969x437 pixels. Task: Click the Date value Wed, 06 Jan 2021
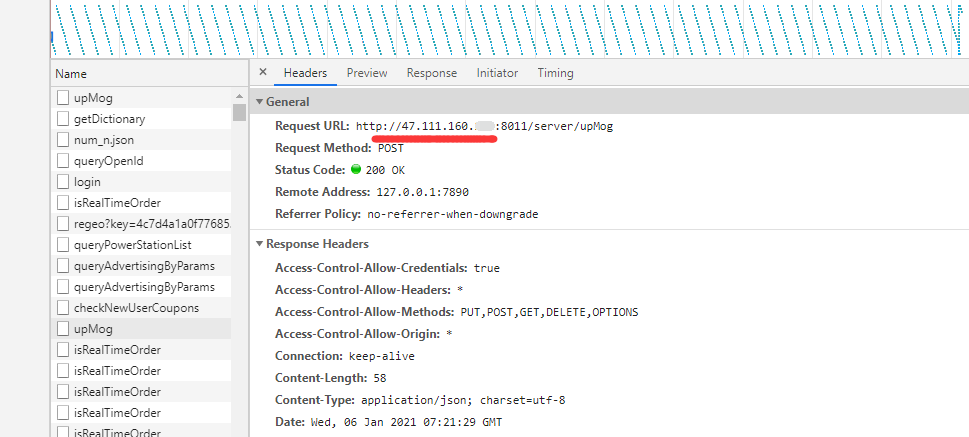click(x=405, y=423)
